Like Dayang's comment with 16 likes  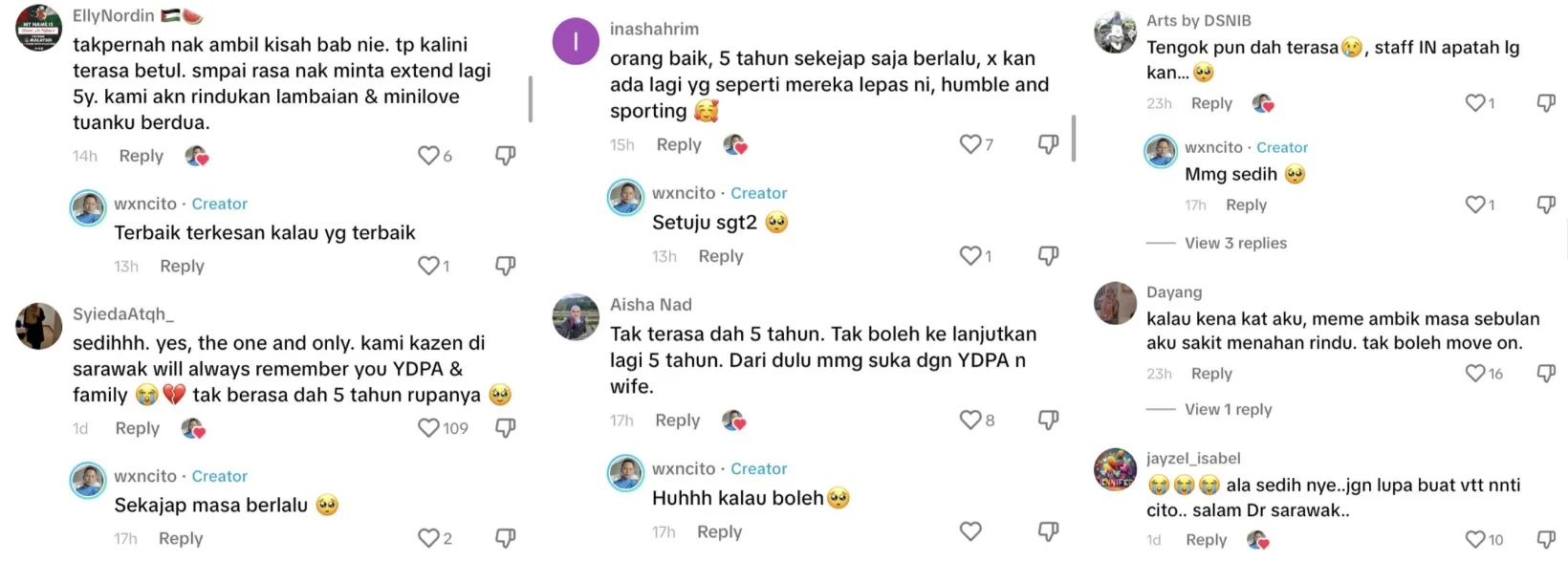[1476, 374]
